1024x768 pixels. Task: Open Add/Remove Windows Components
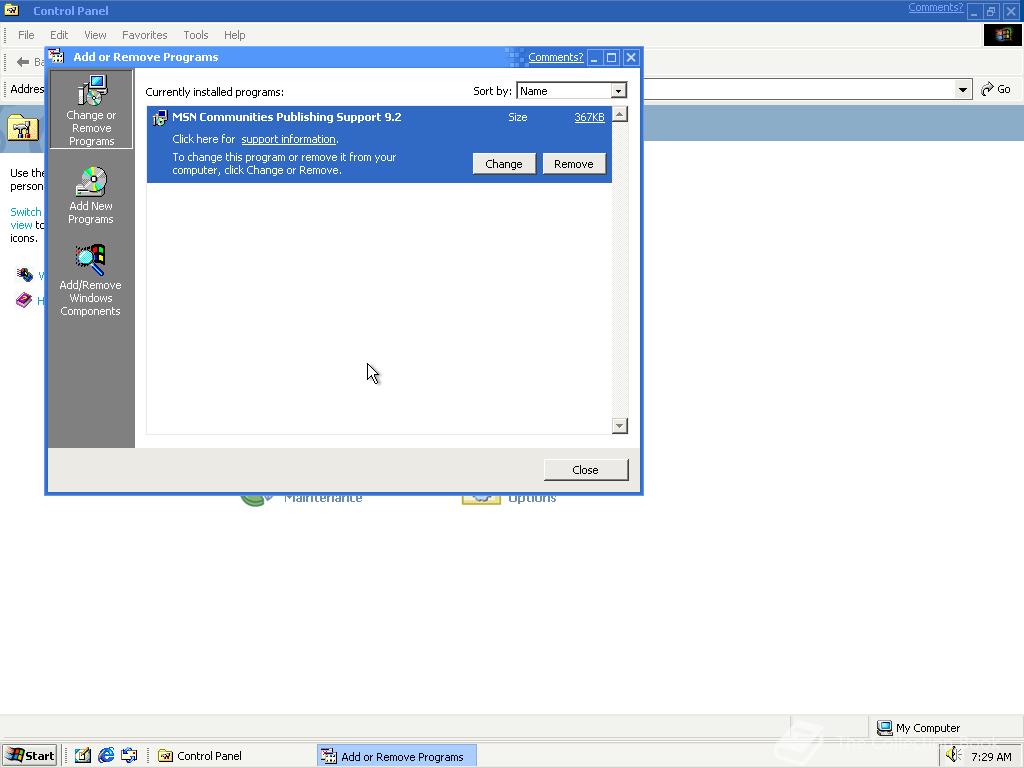[x=90, y=281]
